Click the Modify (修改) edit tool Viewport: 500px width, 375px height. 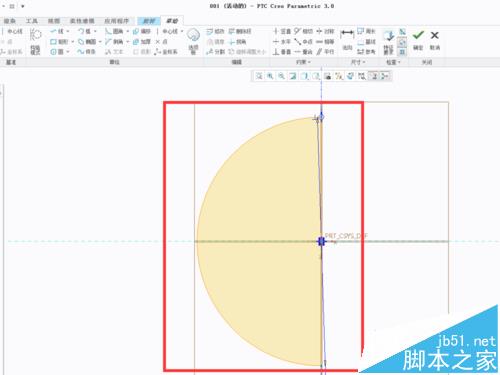pos(215,31)
